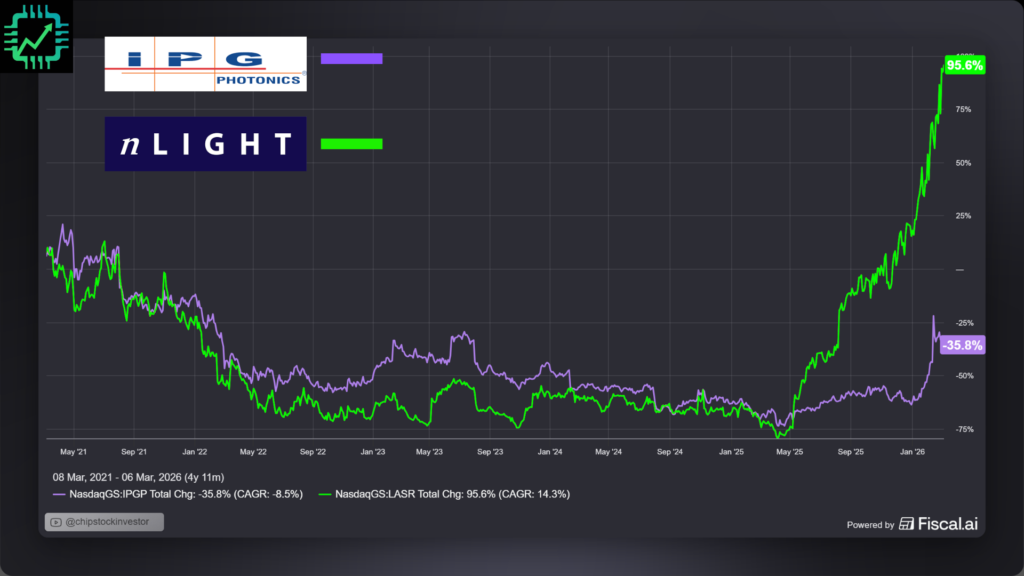The height and width of the screenshot is (576, 1024).
Task: Click the chip stock investor logo icon
Action: [x=37, y=37]
